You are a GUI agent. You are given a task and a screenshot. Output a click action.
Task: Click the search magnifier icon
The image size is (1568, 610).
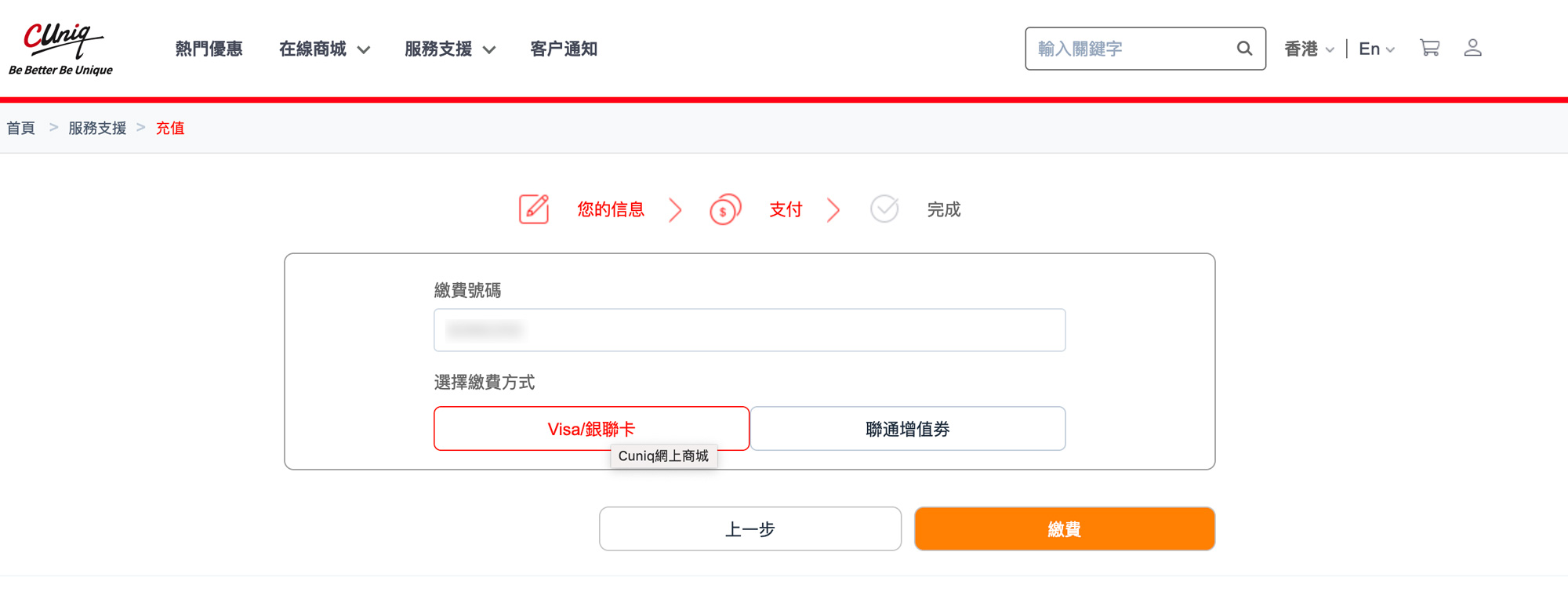point(1244,49)
